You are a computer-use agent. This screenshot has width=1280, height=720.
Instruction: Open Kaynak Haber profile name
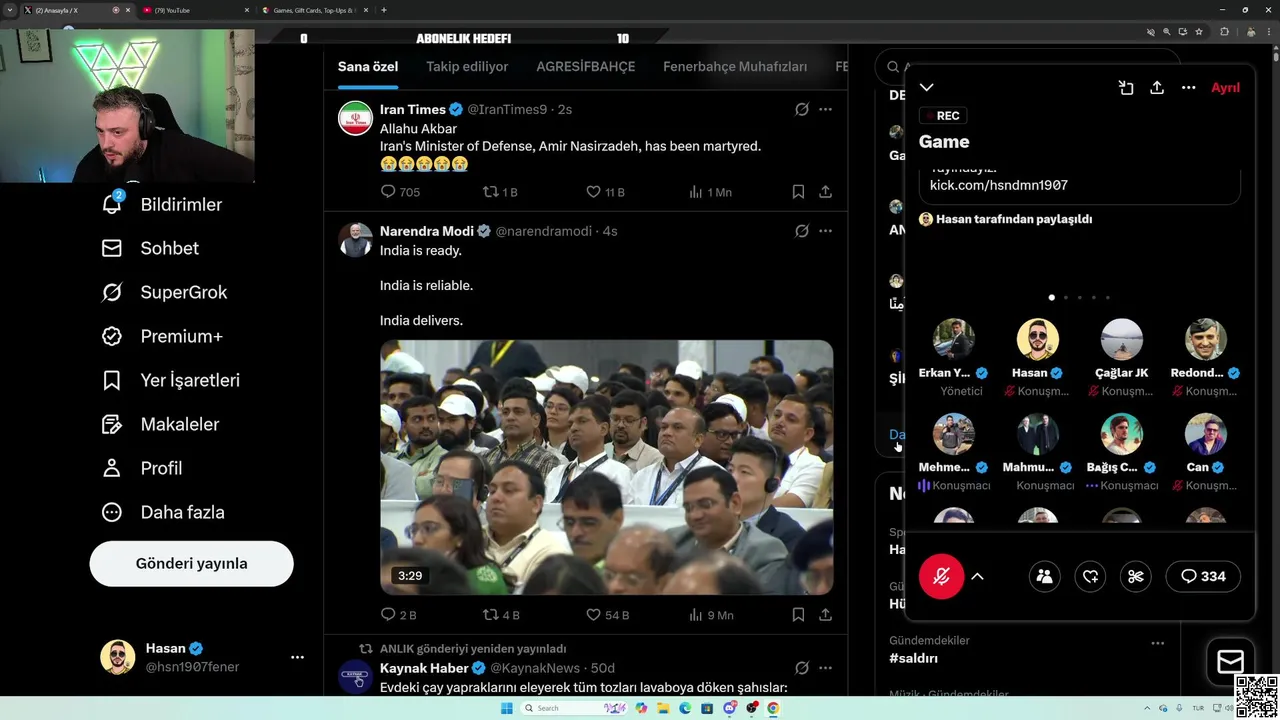[424, 668]
